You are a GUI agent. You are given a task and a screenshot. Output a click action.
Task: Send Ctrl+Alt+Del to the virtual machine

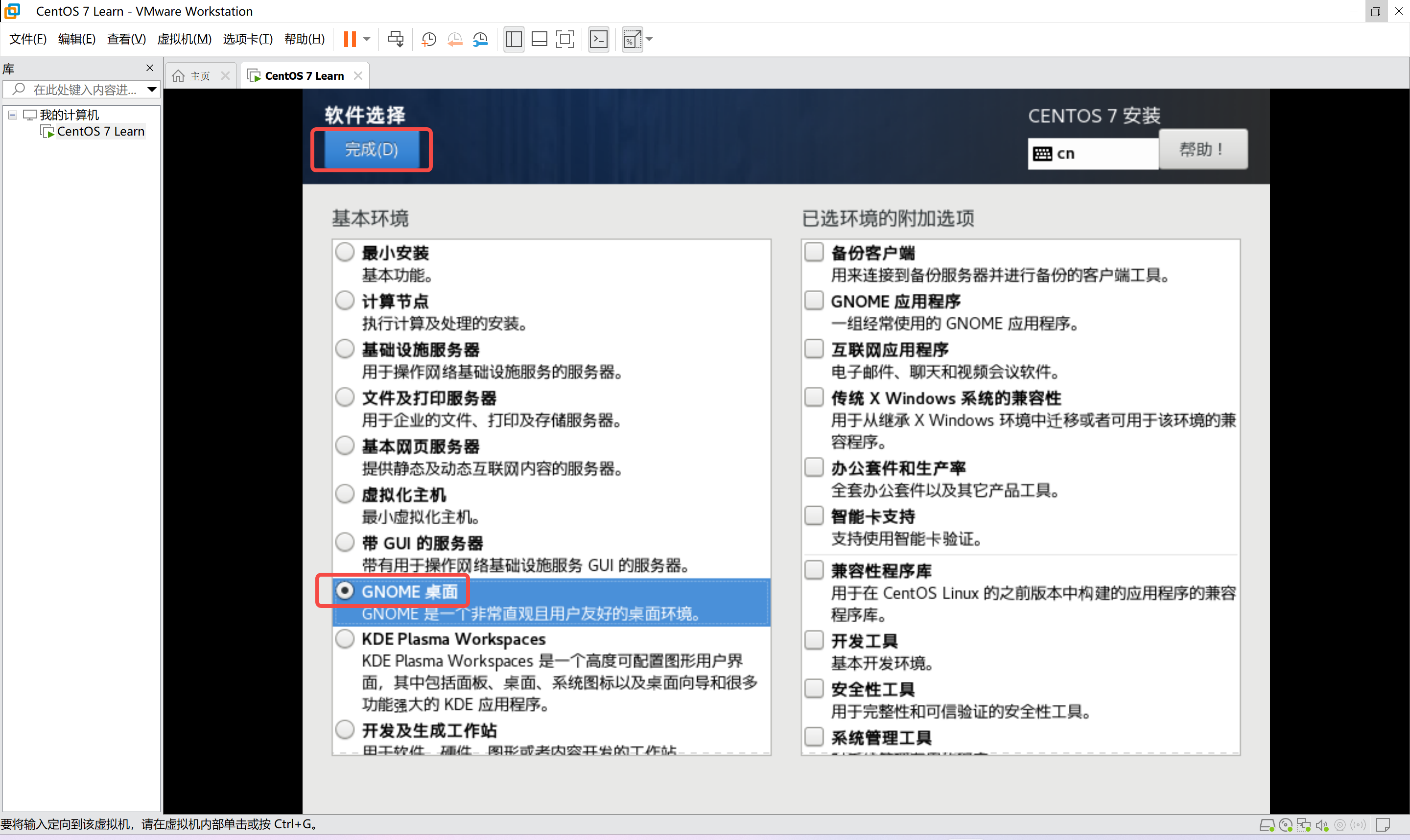pos(396,39)
